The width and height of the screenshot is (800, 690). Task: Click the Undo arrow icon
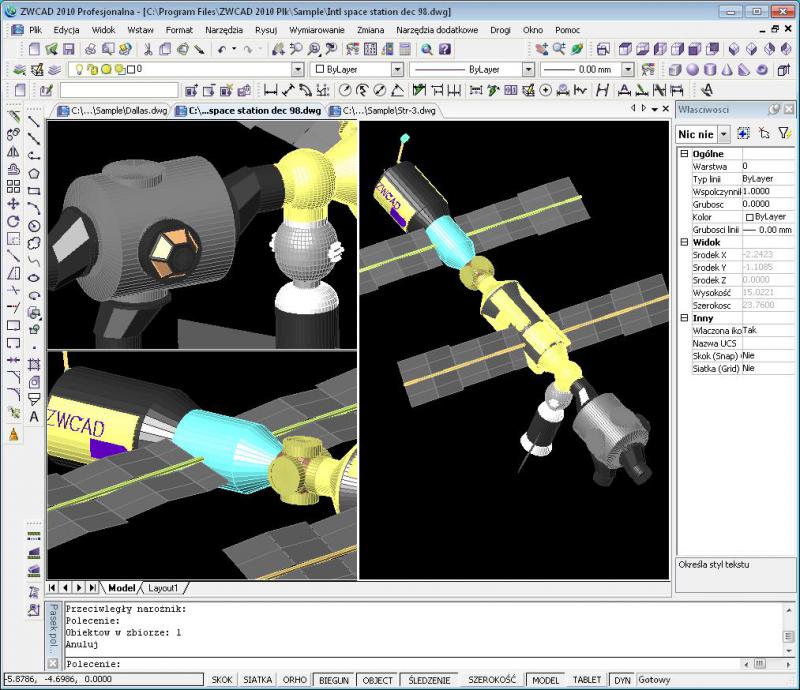tap(222, 49)
